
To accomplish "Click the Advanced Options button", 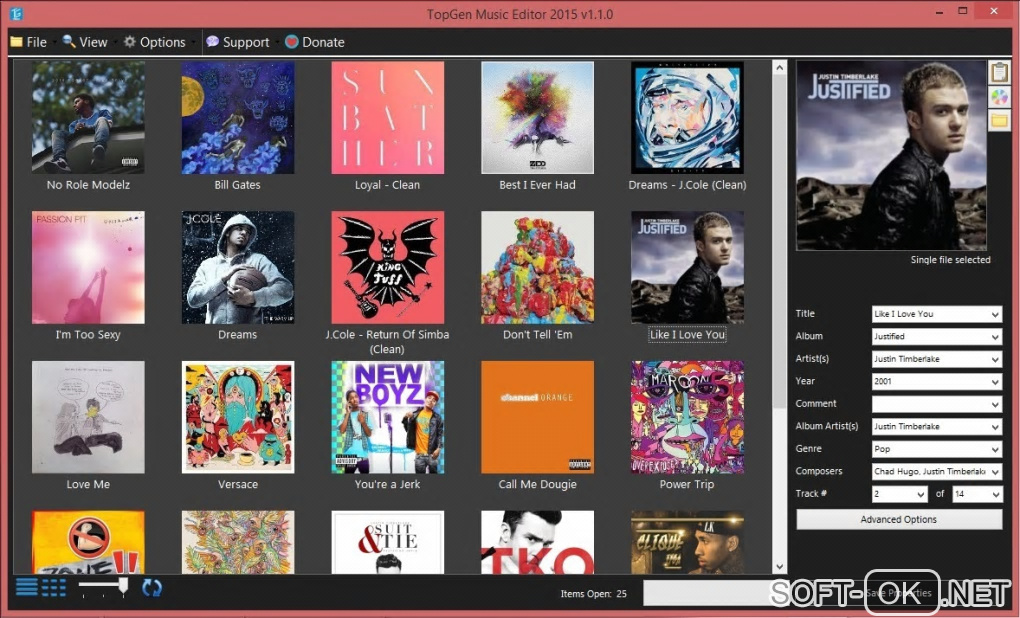I will click(x=898, y=519).
